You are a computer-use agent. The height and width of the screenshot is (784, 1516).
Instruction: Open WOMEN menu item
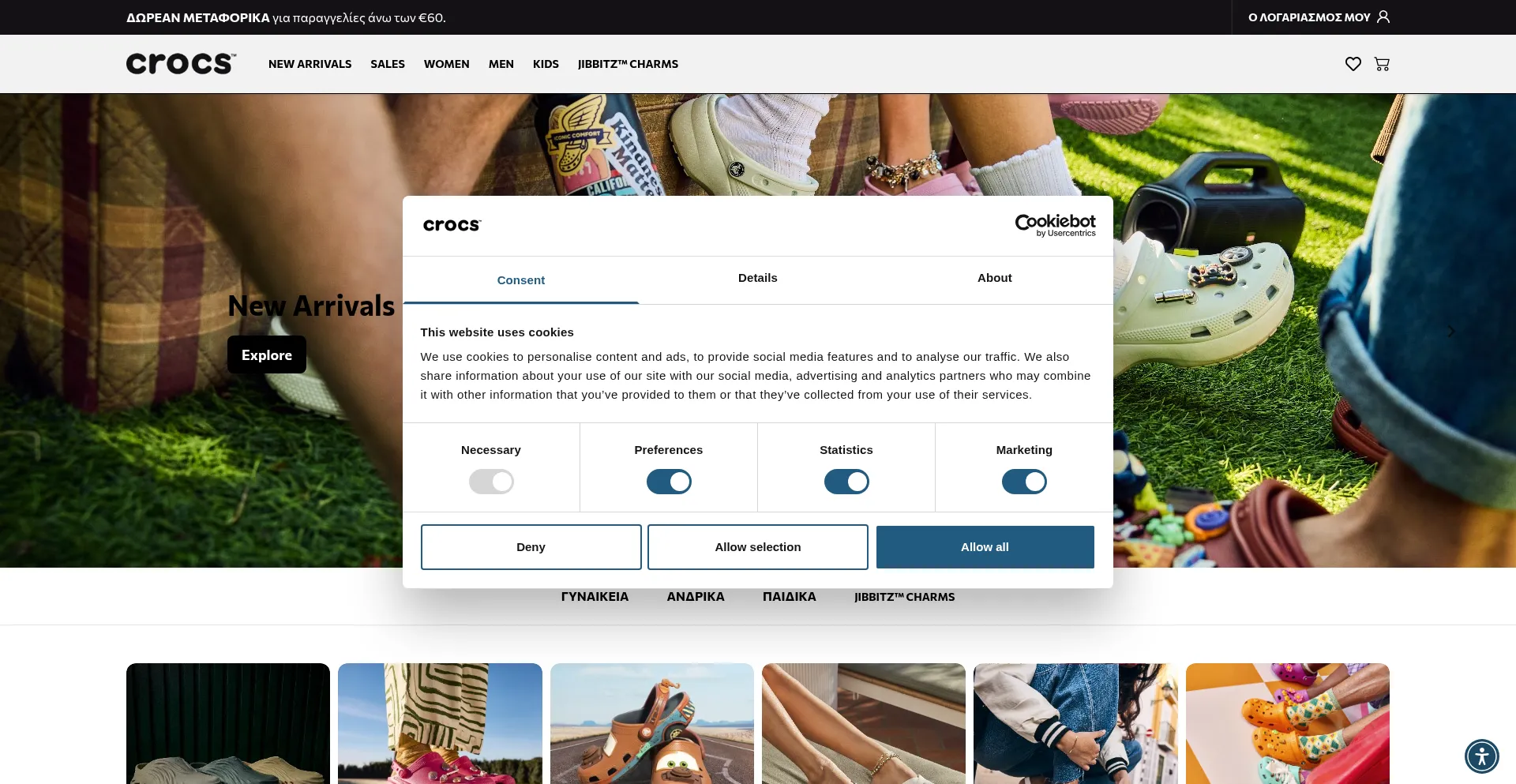[x=446, y=64]
